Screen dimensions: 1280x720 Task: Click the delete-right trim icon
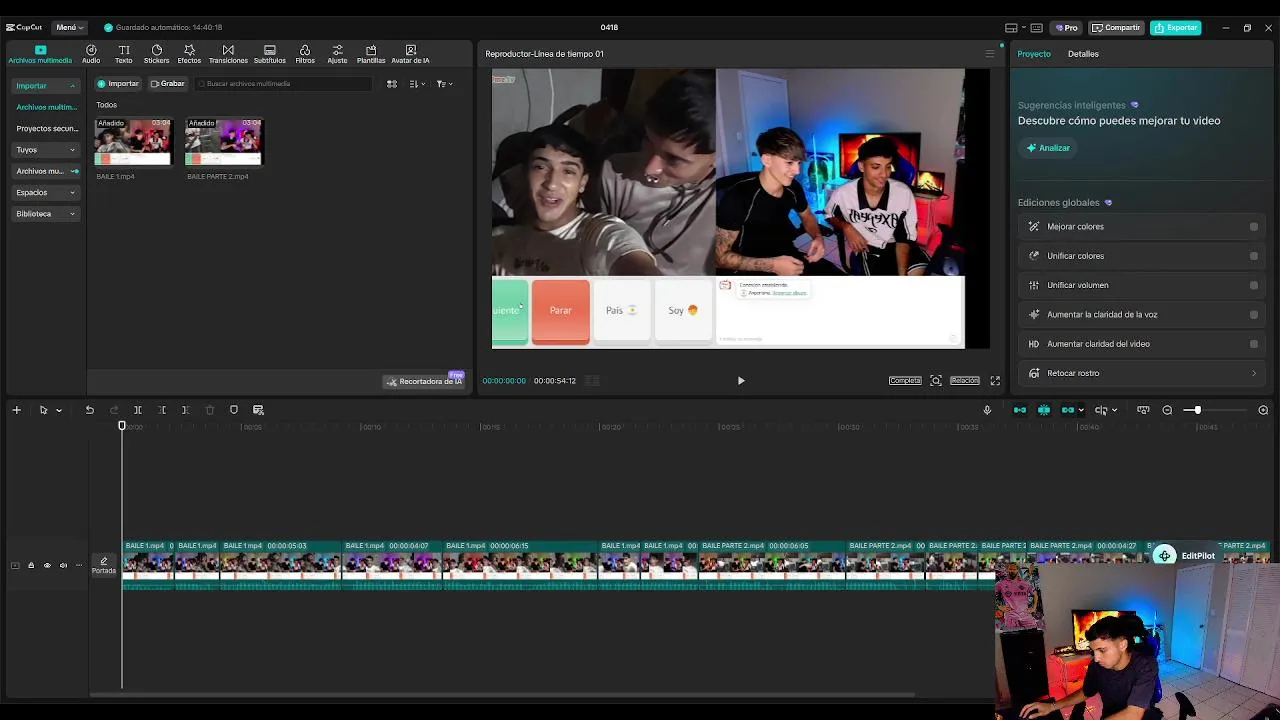(x=185, y=410)
